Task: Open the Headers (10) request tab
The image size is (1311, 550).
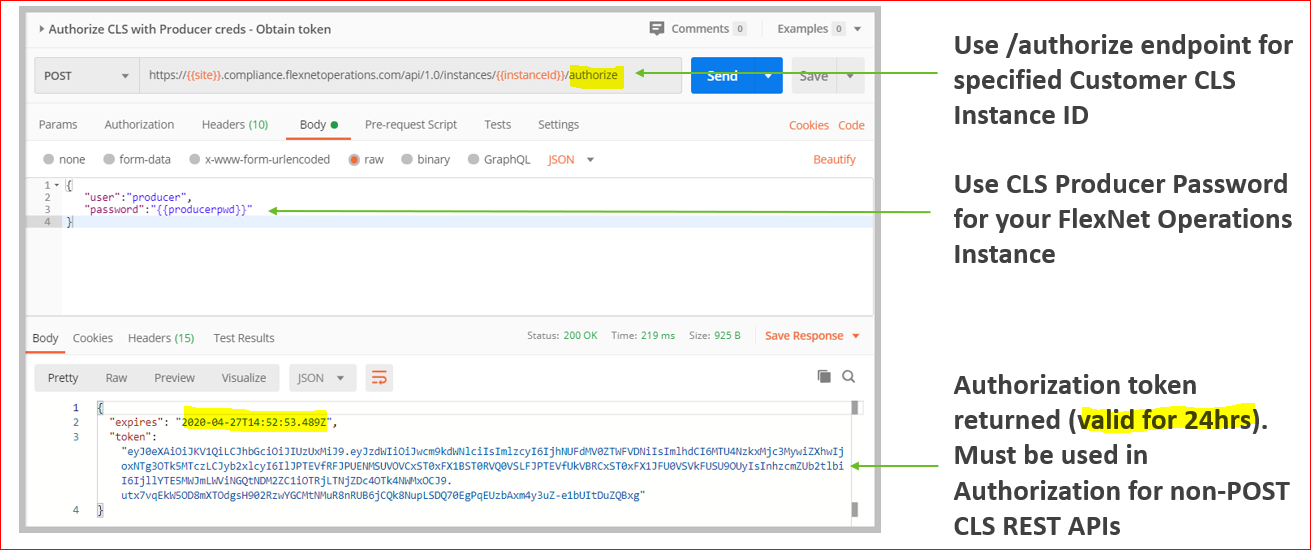Action: [235, 125]
